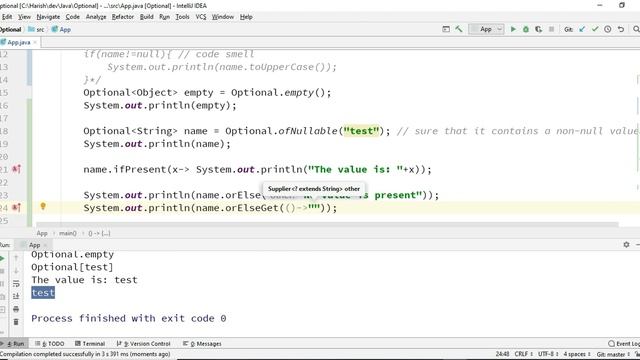The image size is (640, 360).
Task: Open Search Everywhere magnifier icon
Action: click(636, 29)
